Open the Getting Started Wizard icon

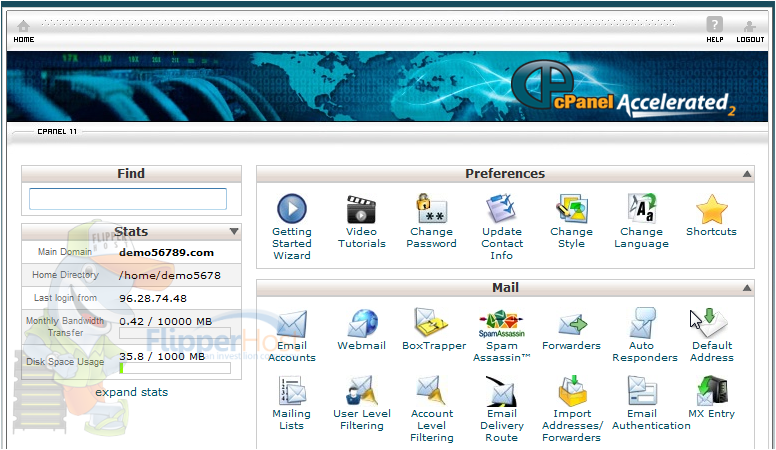point(291,208)
